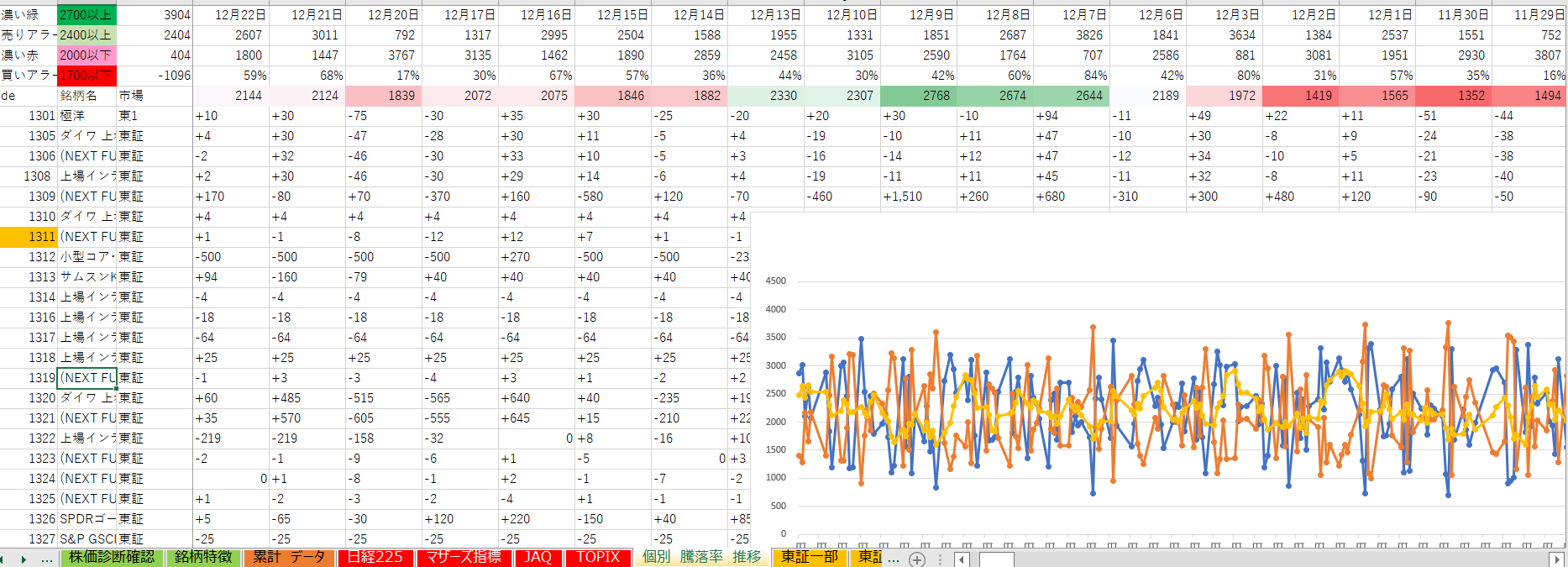The height and width of the screenshot is (567, 1568).
Task: Click the green 2700以上 legend cell
Action: [86, 15]
